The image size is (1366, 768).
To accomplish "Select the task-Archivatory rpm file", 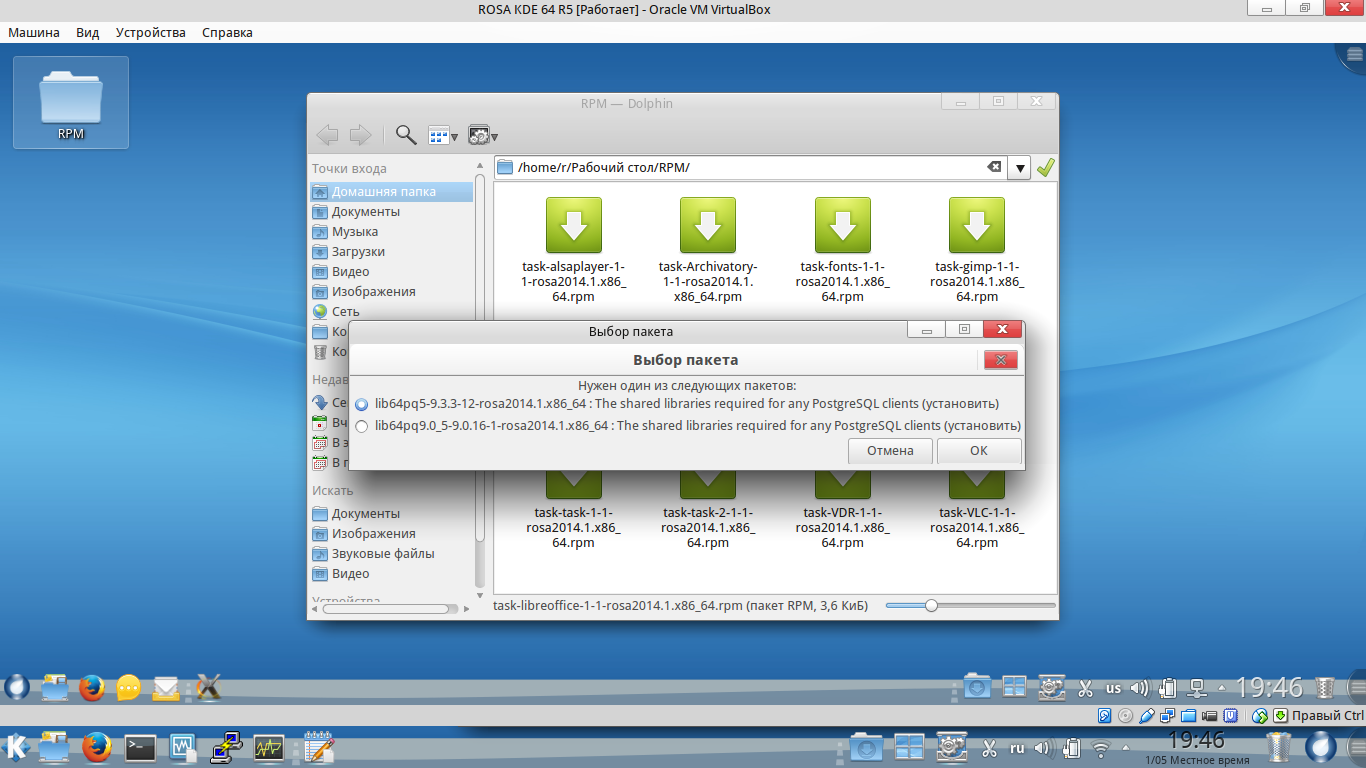I will click(x=708, y=250).
